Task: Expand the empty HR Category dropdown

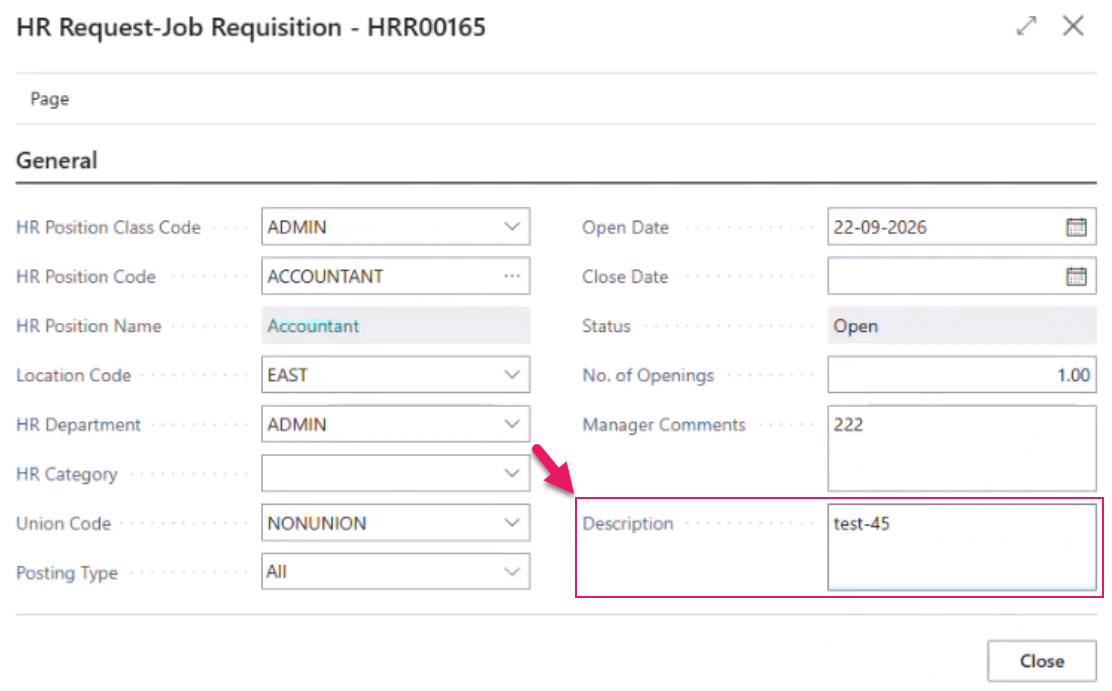Action: pos(512,473)
